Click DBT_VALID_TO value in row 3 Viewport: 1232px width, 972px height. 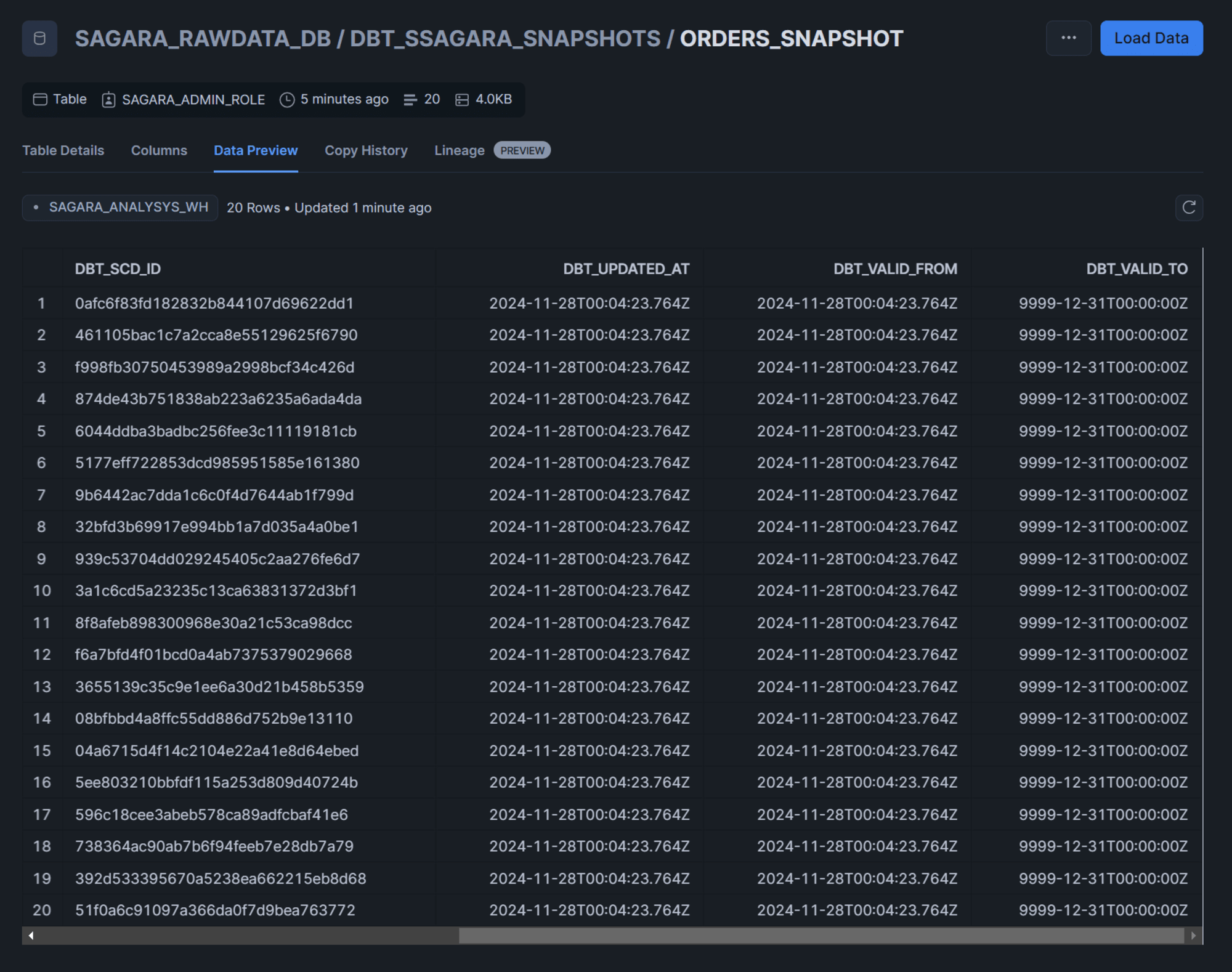[1103, 367]
